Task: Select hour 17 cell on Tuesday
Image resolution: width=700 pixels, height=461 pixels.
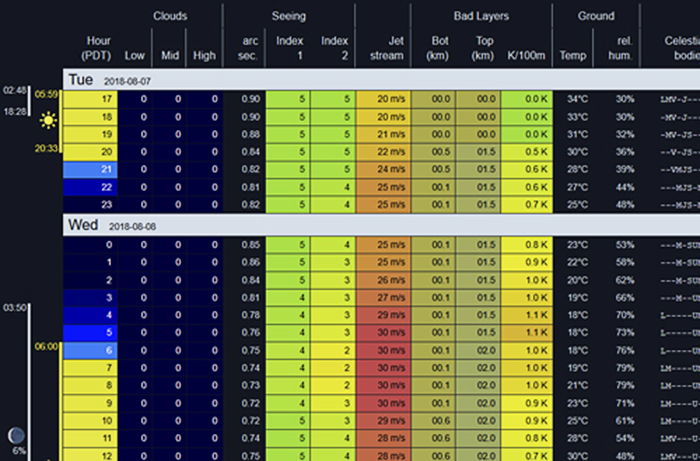Action: click(x=90, y=99)
